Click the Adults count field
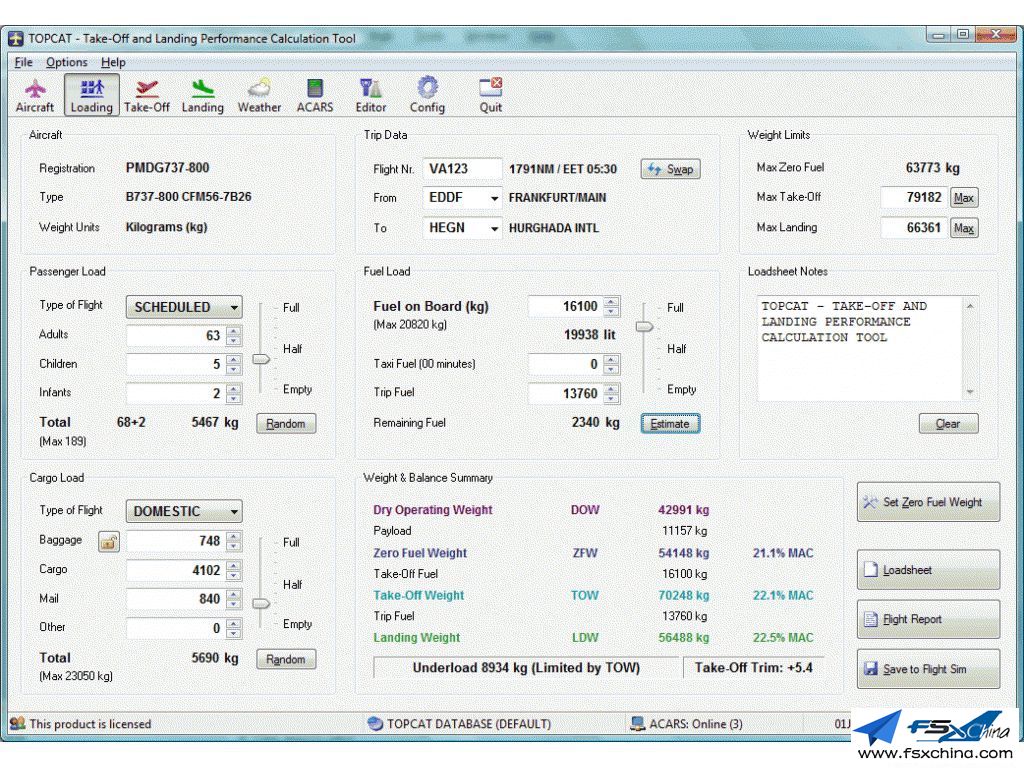Screen dimensions: 1024x768 click(x=175, y=336)
